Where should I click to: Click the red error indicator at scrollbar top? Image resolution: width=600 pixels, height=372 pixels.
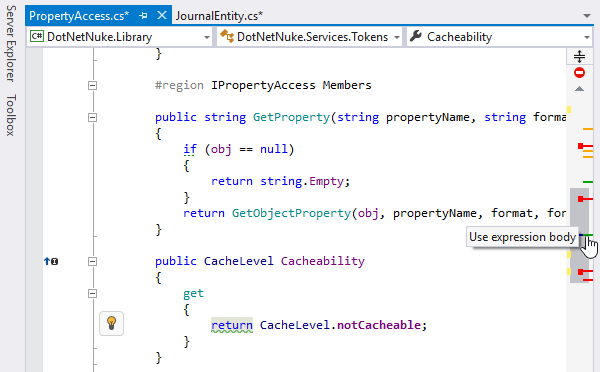pos(579,72)
